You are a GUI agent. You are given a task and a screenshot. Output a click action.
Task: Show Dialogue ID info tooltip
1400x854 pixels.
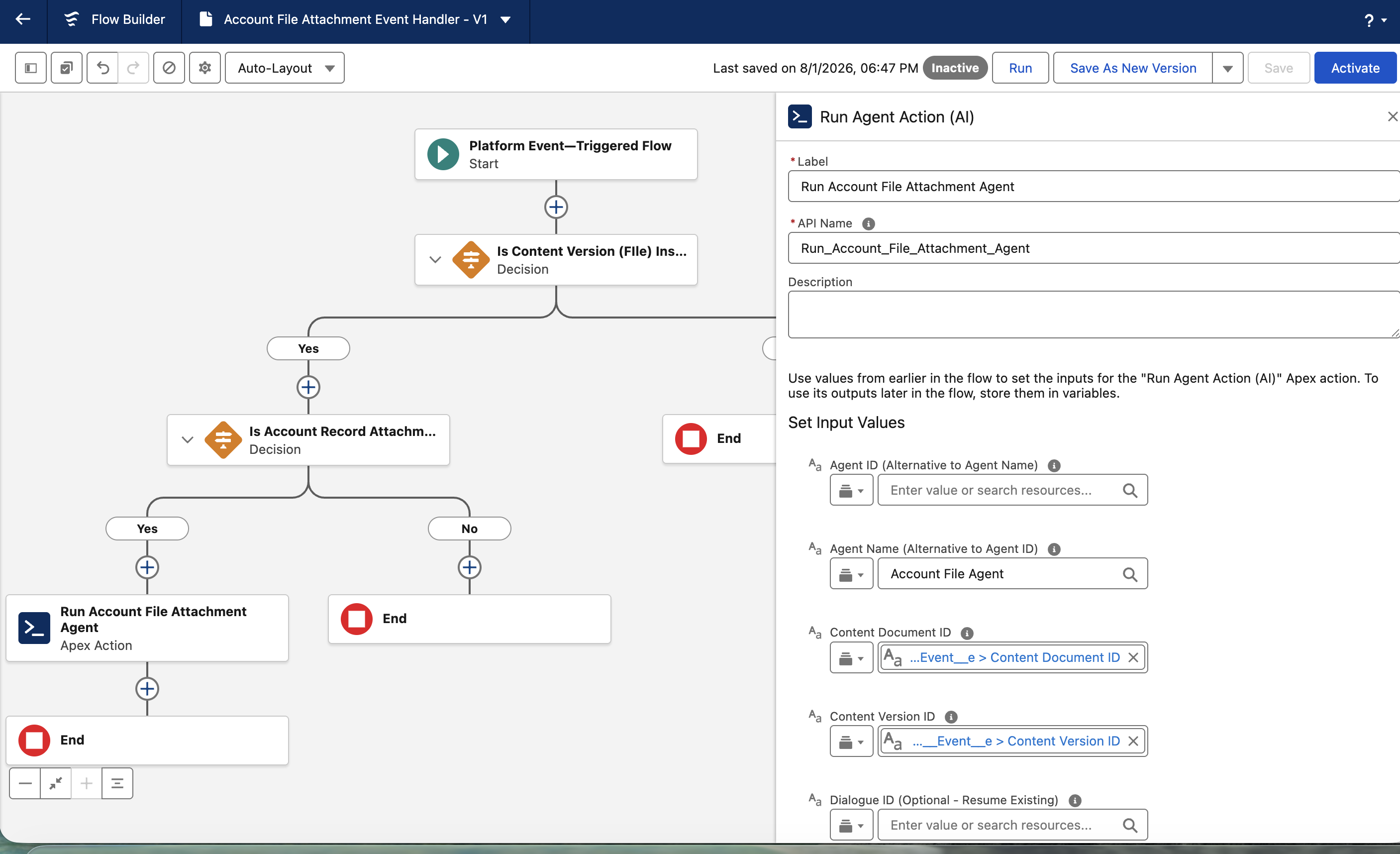coord(1075,801)
